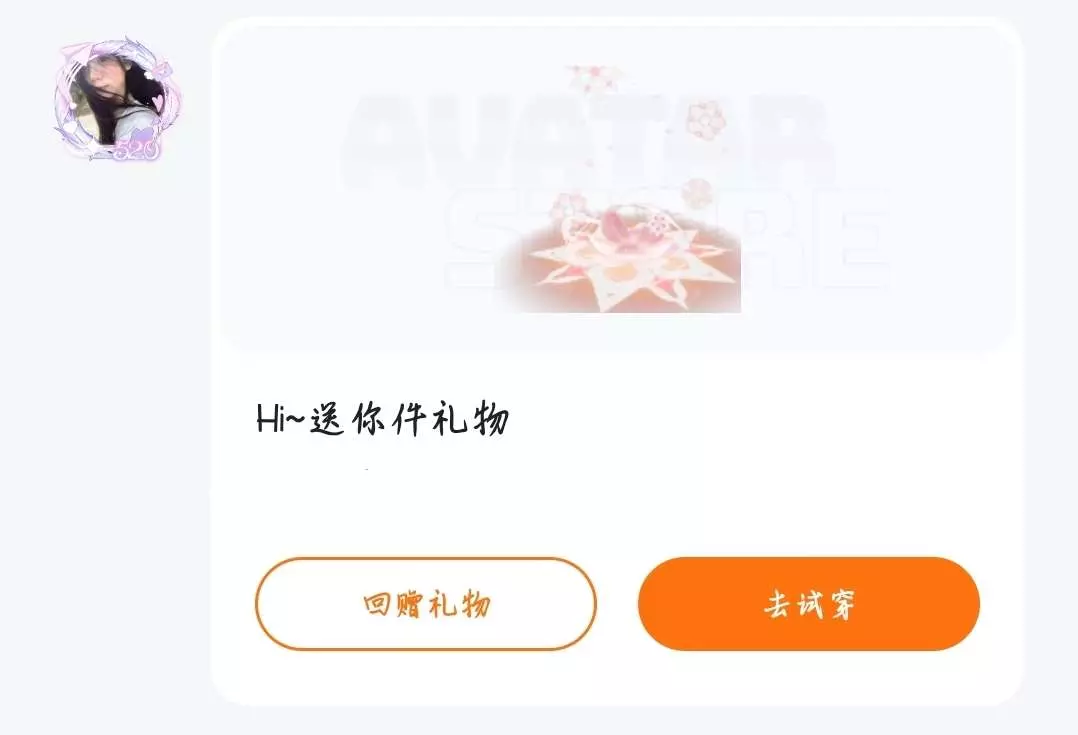Tap the round pink flower beside AVATAR letters
Viewport: 1078px width, 735px height.
706,121
